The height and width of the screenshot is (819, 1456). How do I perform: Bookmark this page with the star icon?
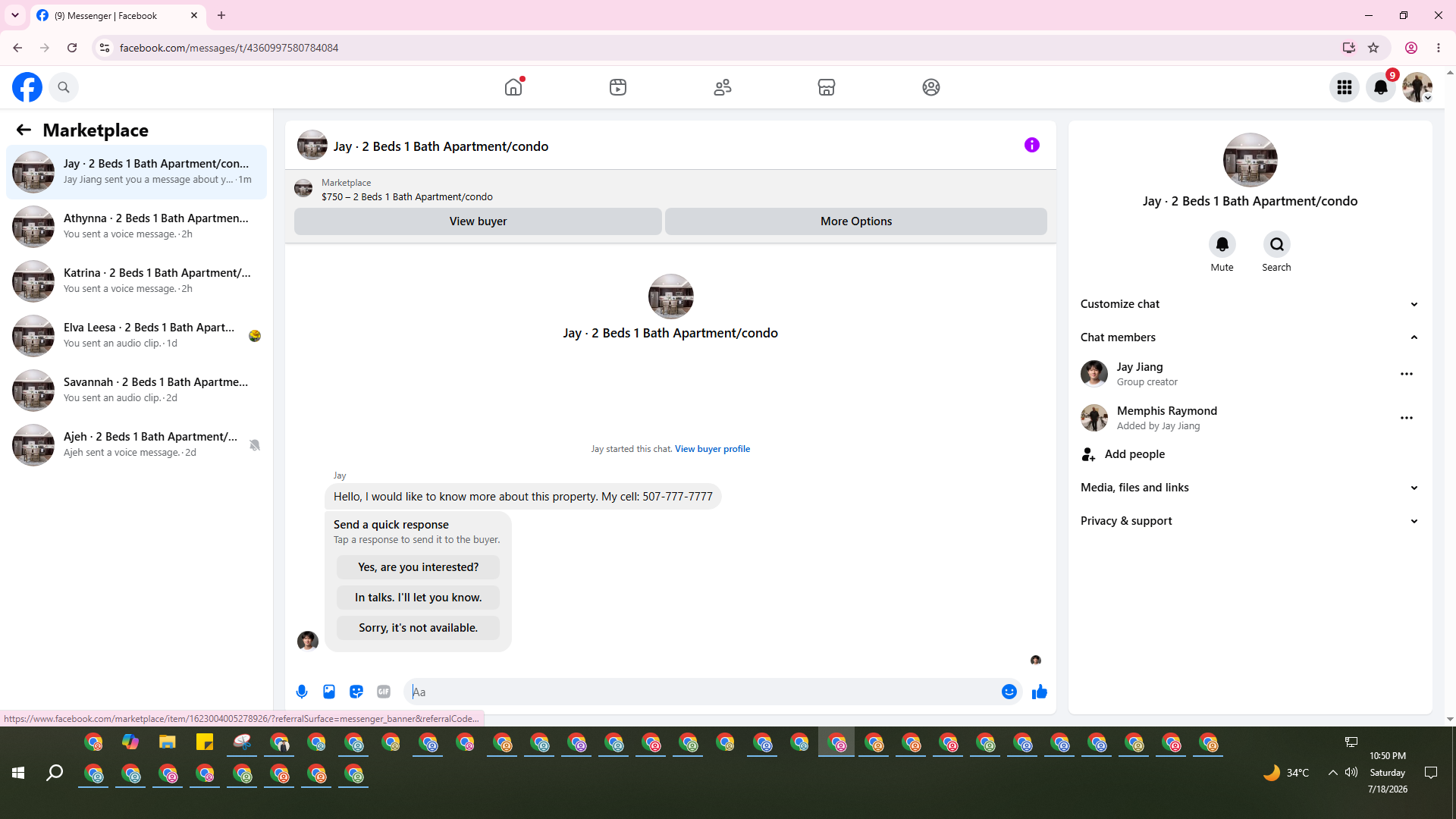tap(1373, 48)
